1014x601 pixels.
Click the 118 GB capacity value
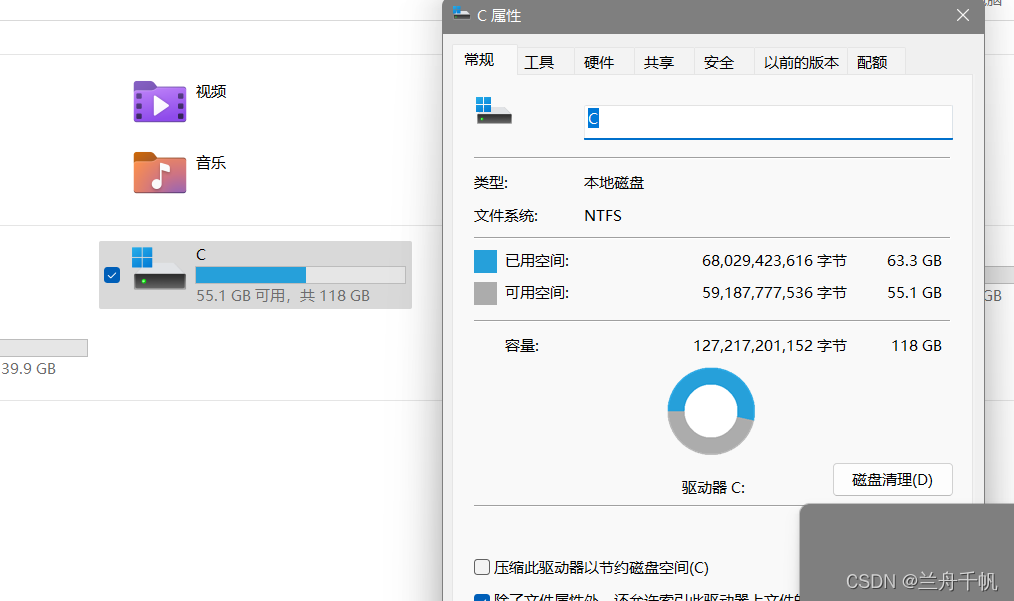tap(916, 345)
